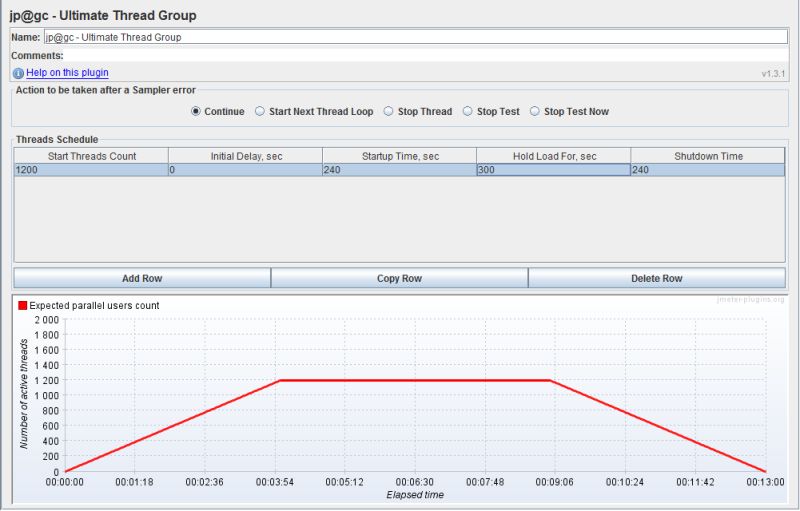Select the Startup Time cell showing 240
800x511 pixels.
click(x=400, y=170)
